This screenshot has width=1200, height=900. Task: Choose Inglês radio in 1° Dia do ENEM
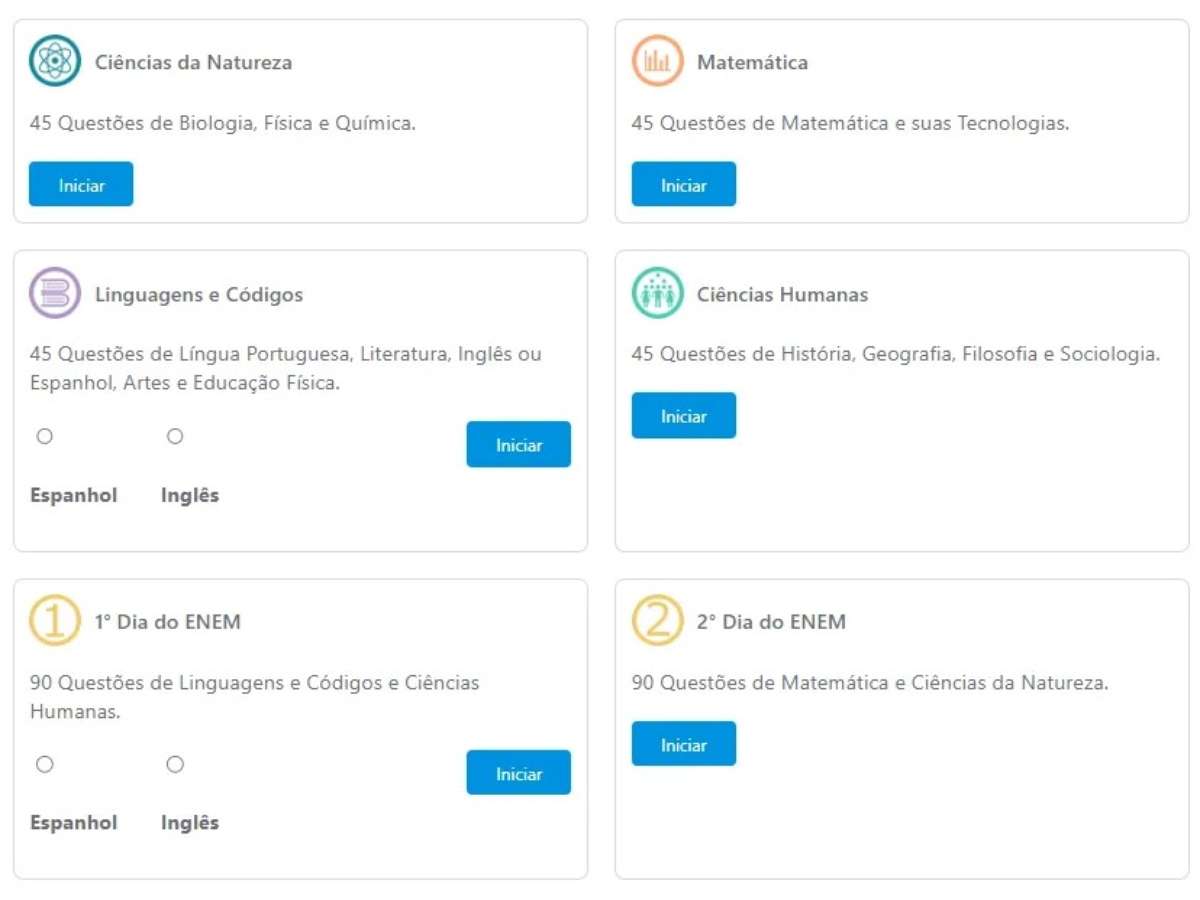(175, 764)
